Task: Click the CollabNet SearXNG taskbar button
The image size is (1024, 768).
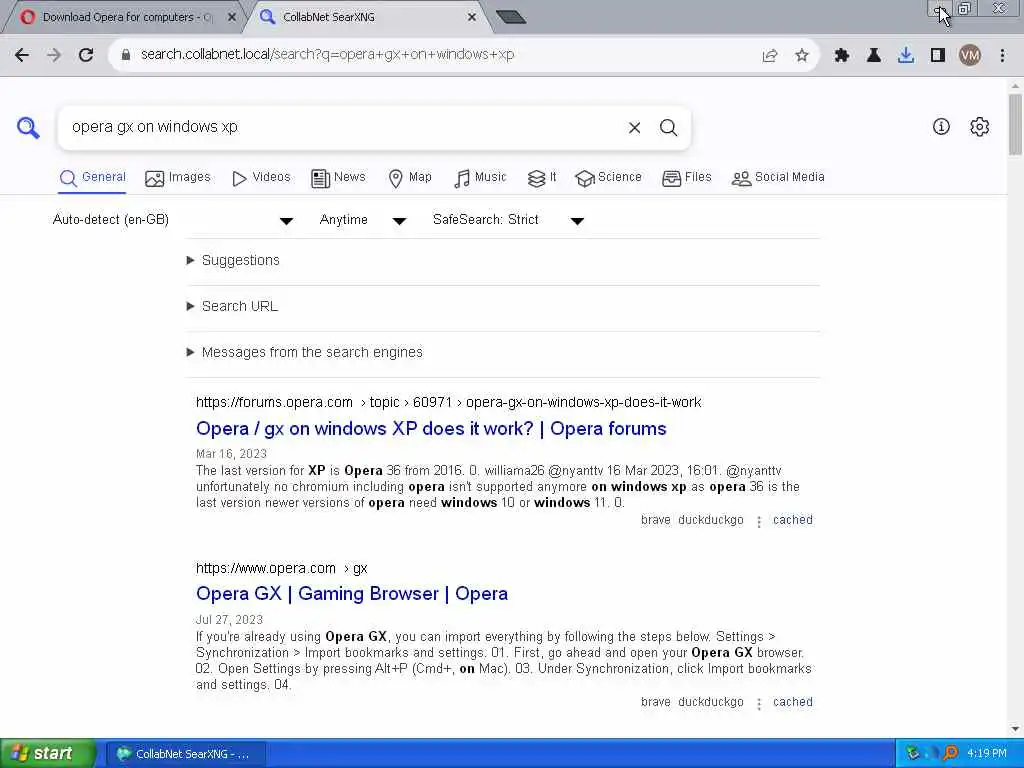Action: (x=185, y=754)
